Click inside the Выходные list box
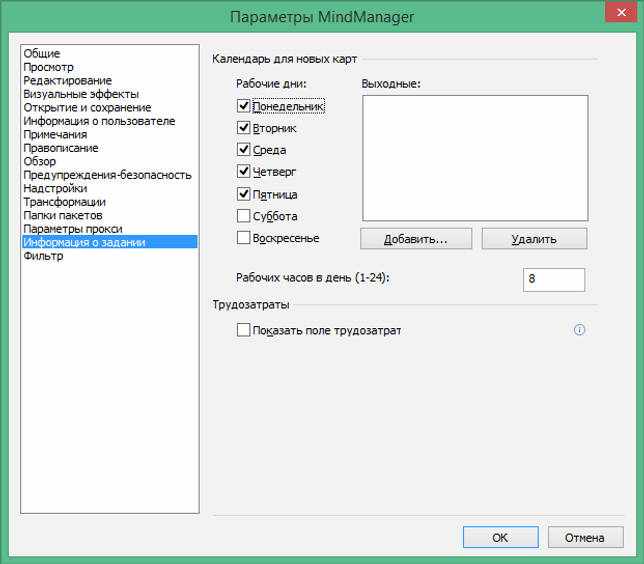 point(475,158)
